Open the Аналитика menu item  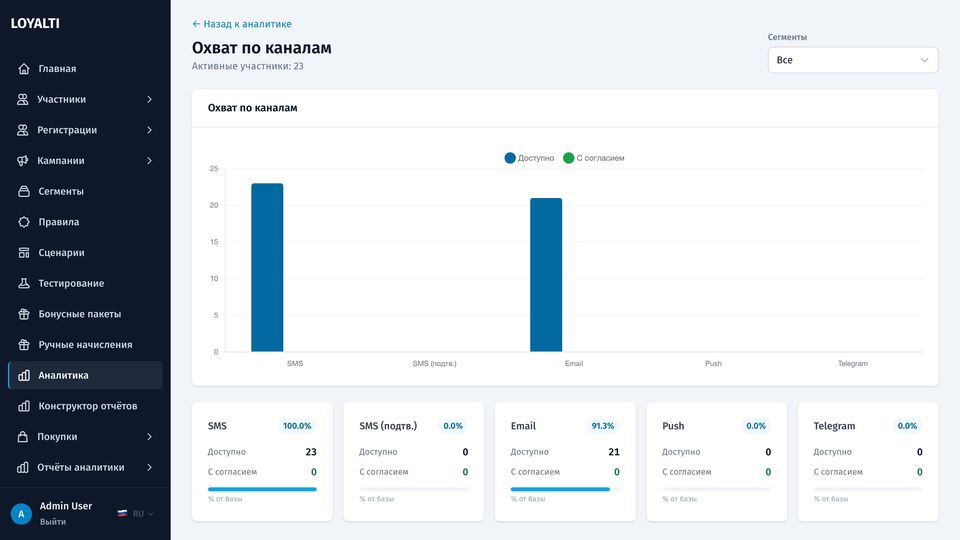(x=85, y=375)
